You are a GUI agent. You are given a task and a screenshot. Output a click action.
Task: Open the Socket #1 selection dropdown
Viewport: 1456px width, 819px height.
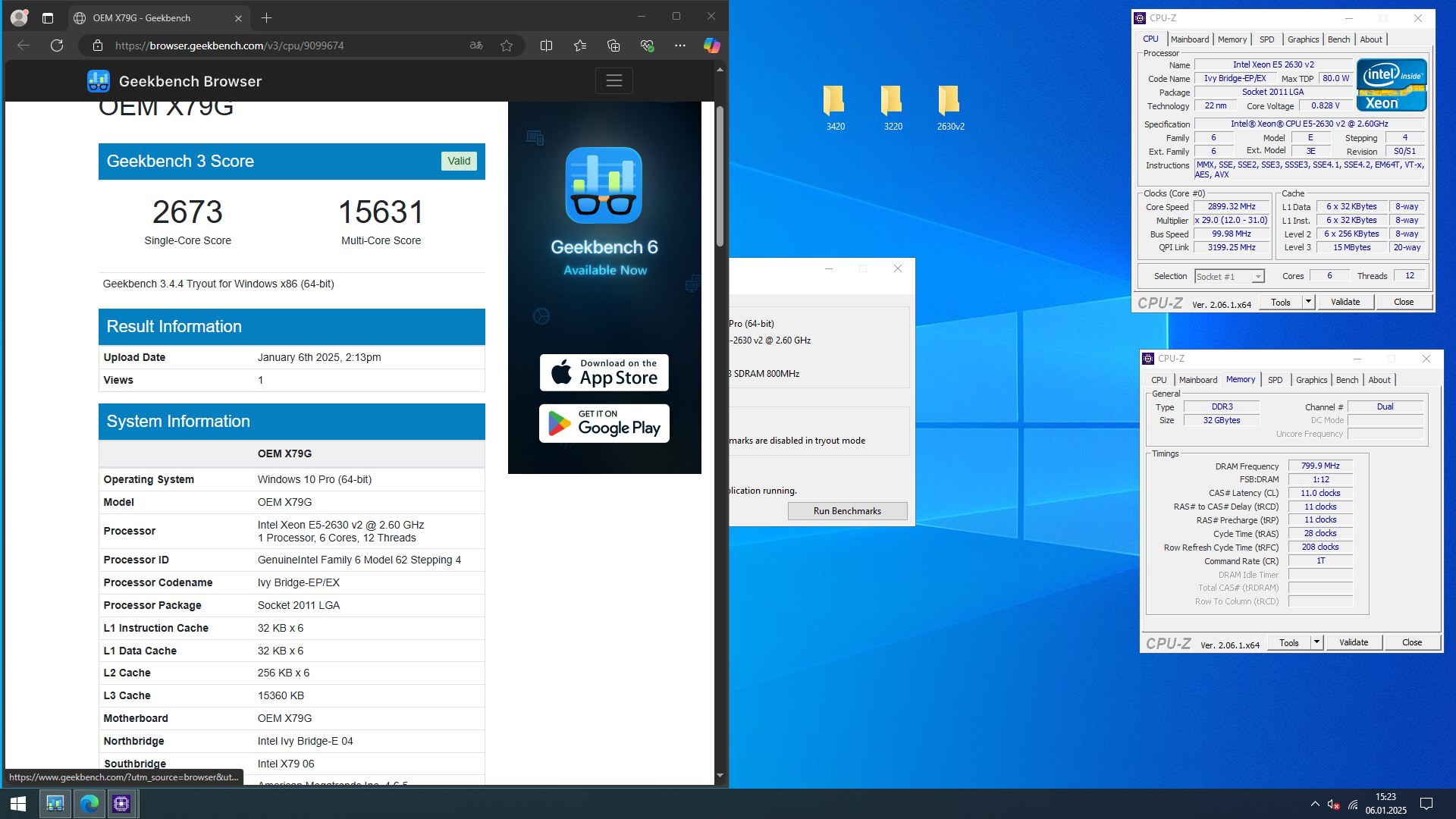pyautogui.click(x=1229, y=277)
